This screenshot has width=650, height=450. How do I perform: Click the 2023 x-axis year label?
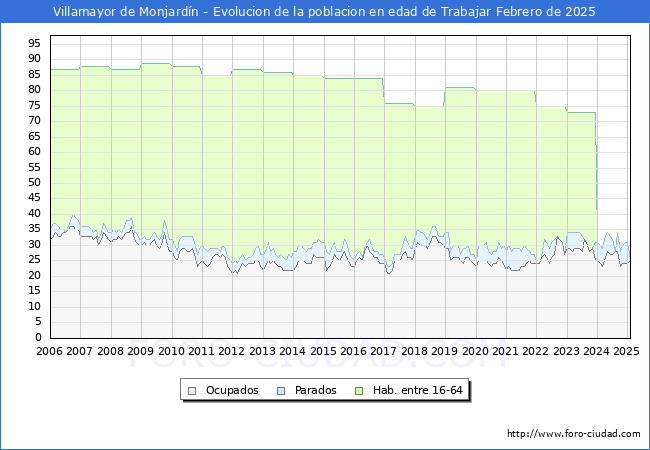pyautogui.click(x=566, y=351)
